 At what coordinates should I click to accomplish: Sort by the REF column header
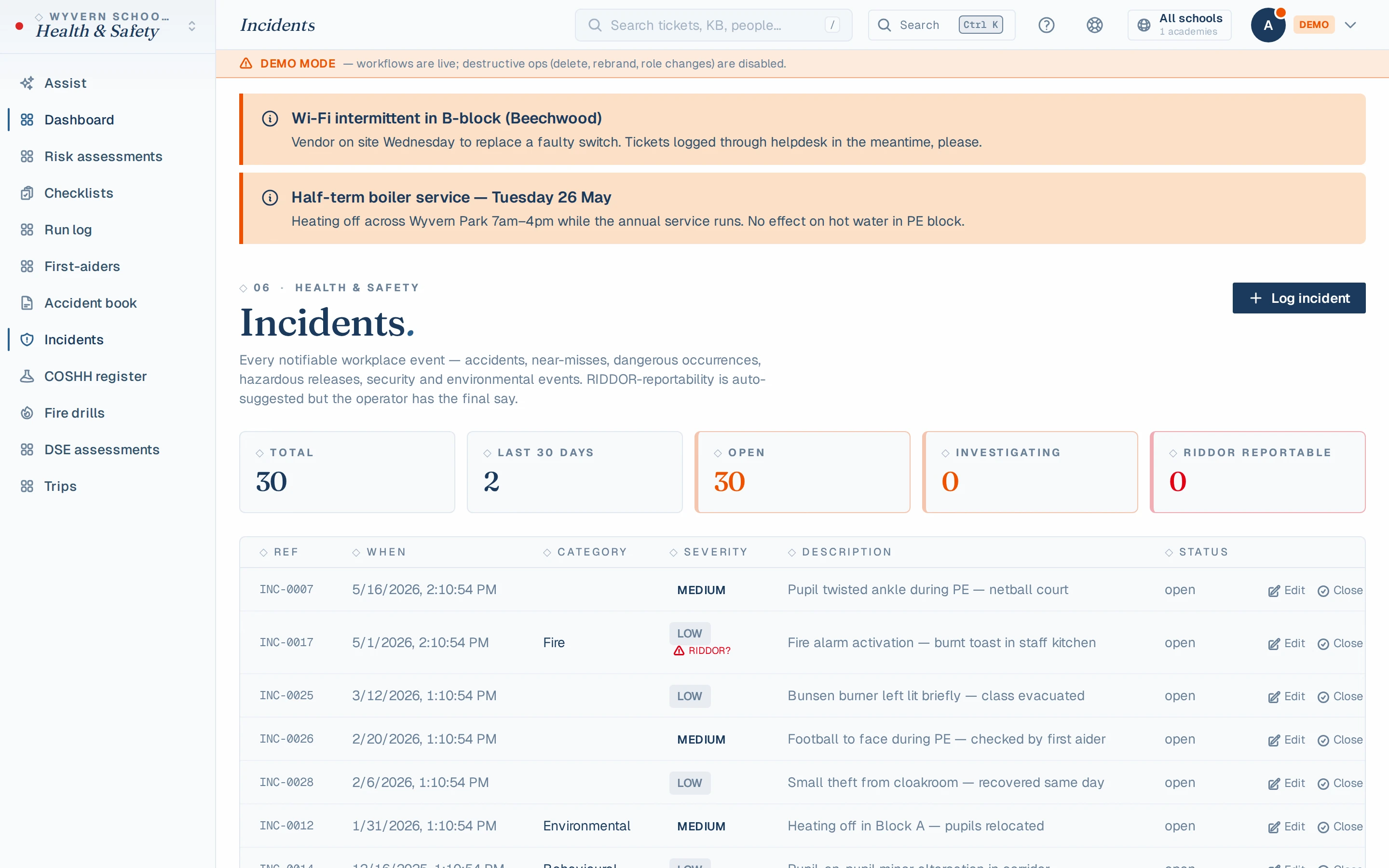tap(280, 552)
